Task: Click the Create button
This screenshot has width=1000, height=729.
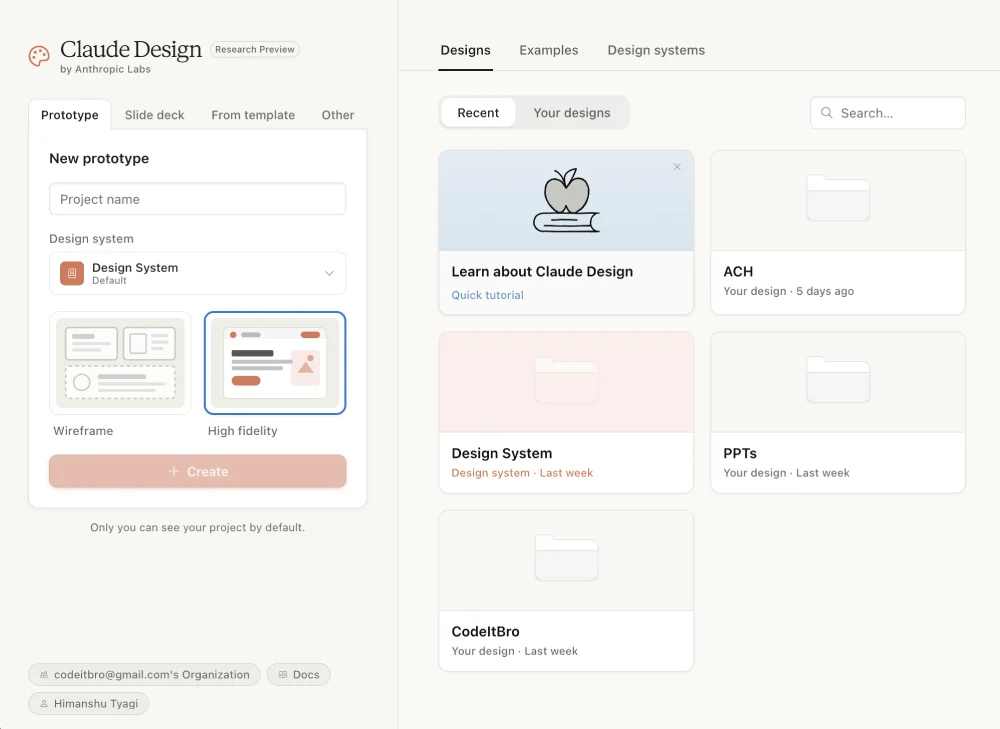Action: point(197,471)
